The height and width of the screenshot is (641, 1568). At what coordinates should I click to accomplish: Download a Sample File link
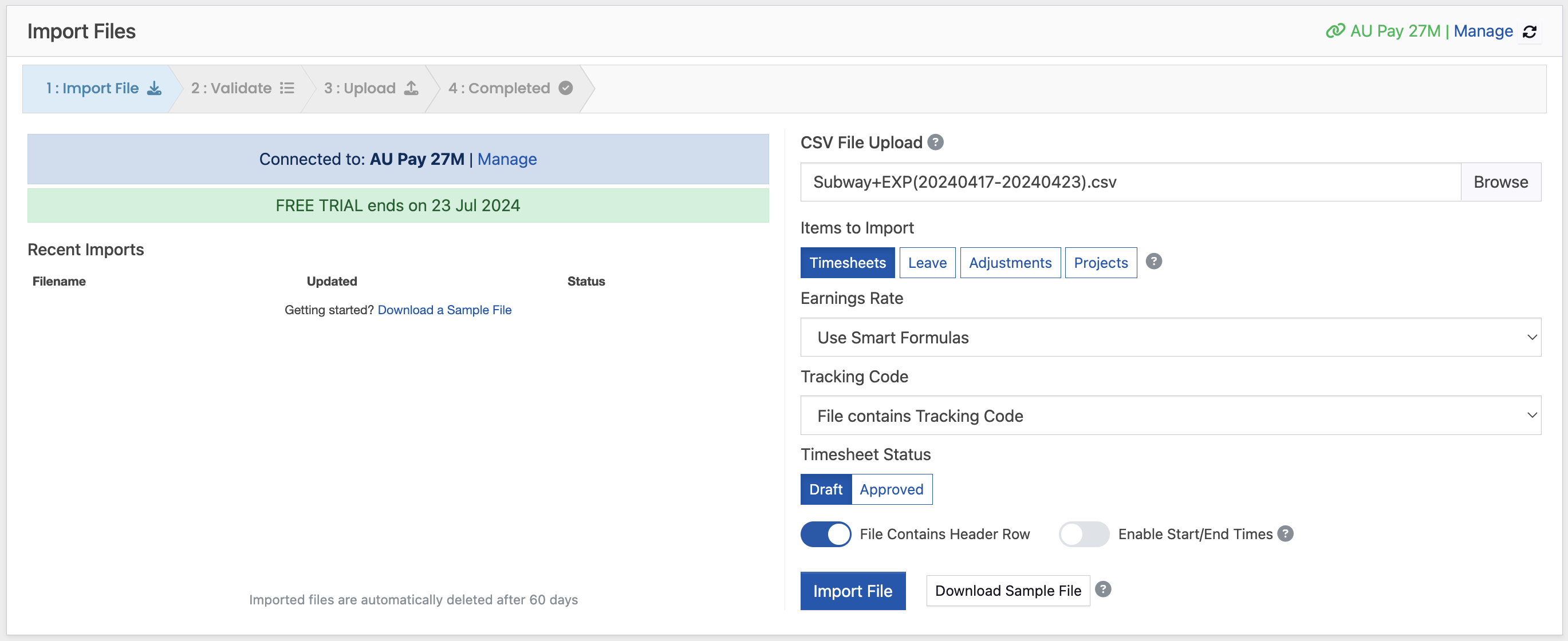coord(445,309)
